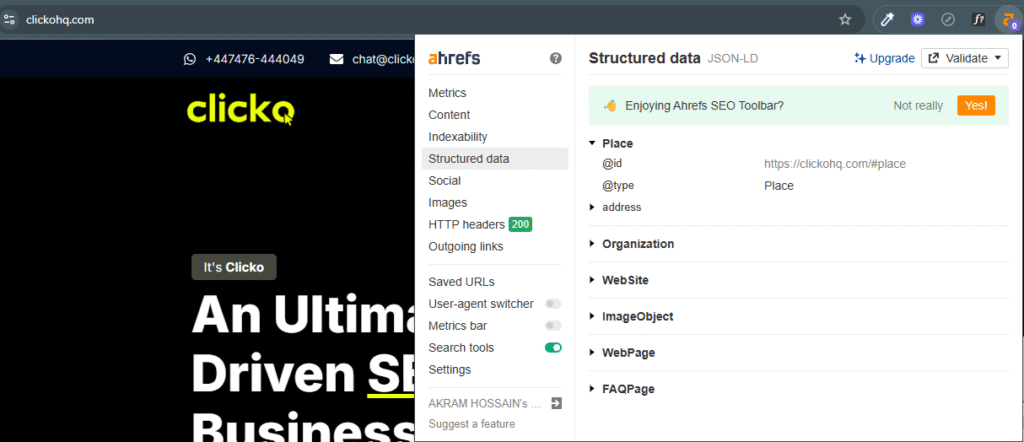Viewport: 1024px width, 442px height.
Task: Select Indexability in the sidebar
Action: pyautogui.click(x=458, y=137)
